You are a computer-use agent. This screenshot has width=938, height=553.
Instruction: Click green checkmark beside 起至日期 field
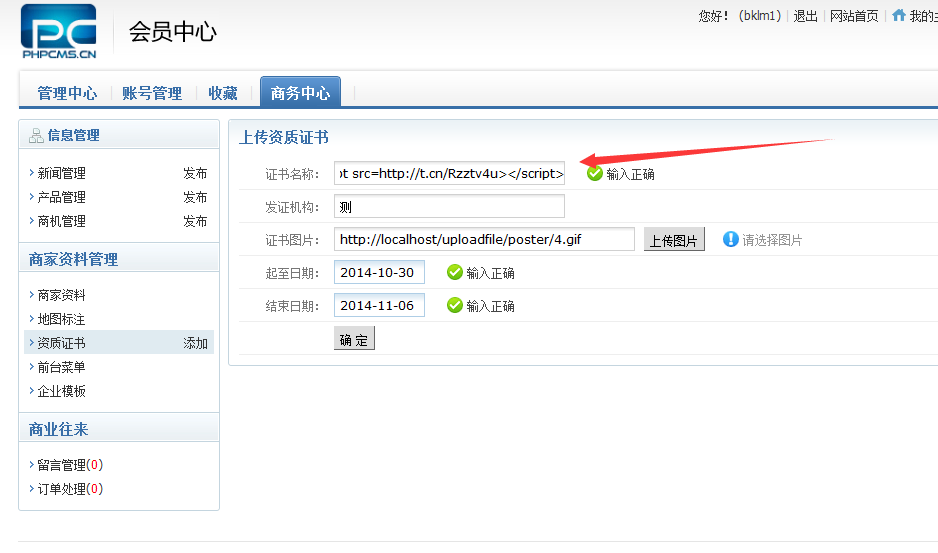point(455,272)
